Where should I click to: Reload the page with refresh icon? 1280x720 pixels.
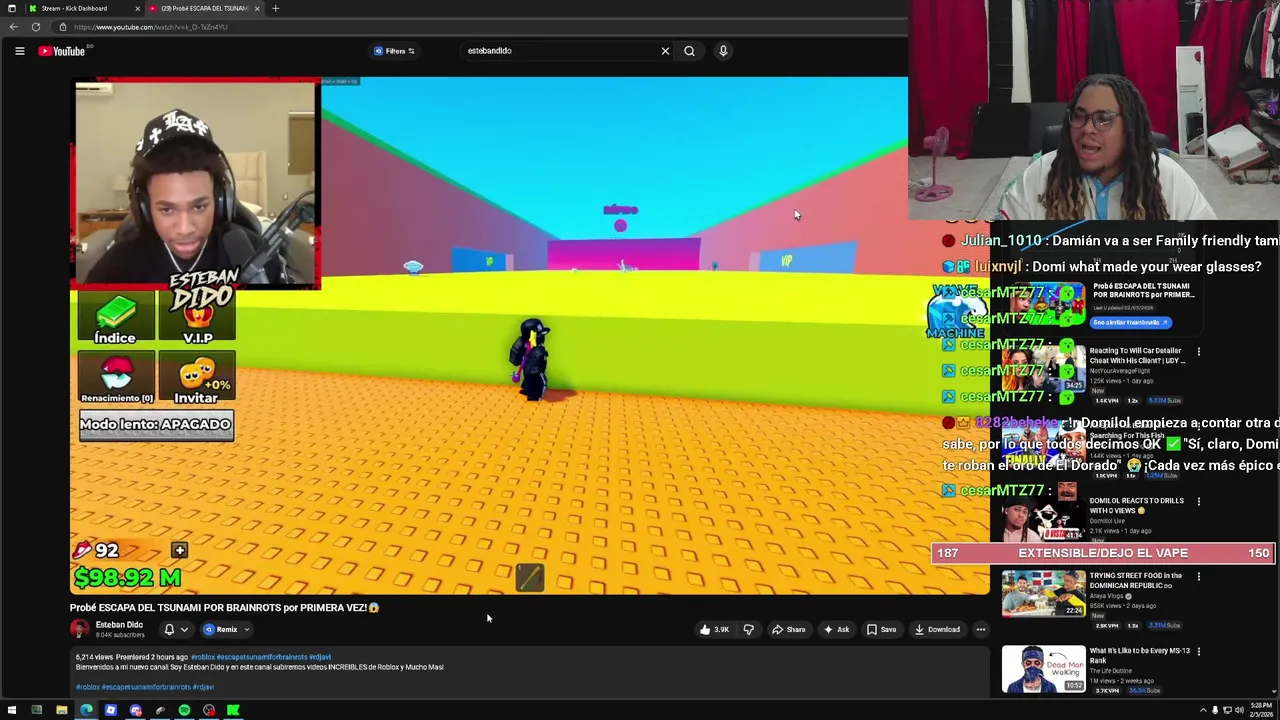click(36, 27)
